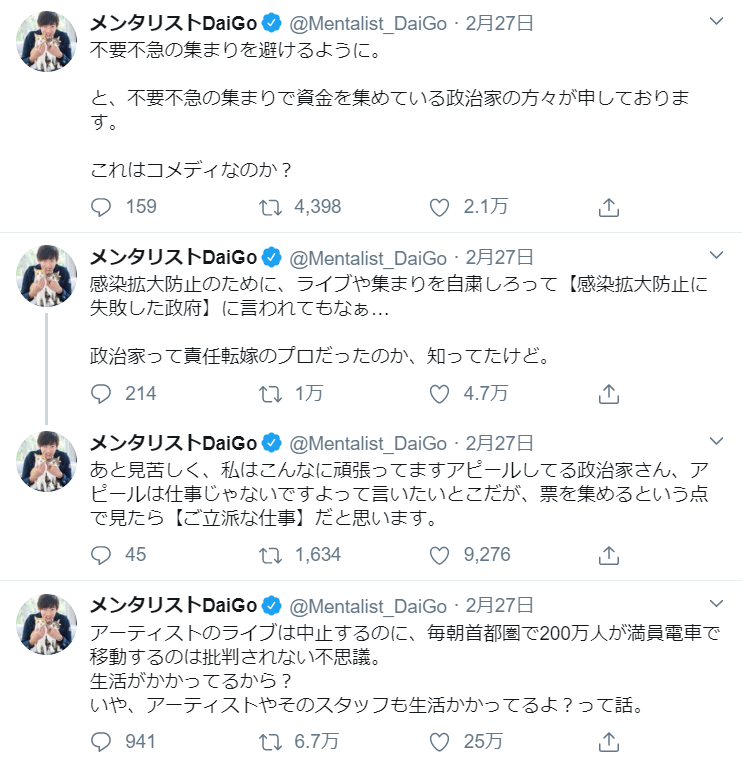Viewport: 742px width, 765px height.
Task: Open the third tweet's dropdown chevron
Action: [716, 441]
